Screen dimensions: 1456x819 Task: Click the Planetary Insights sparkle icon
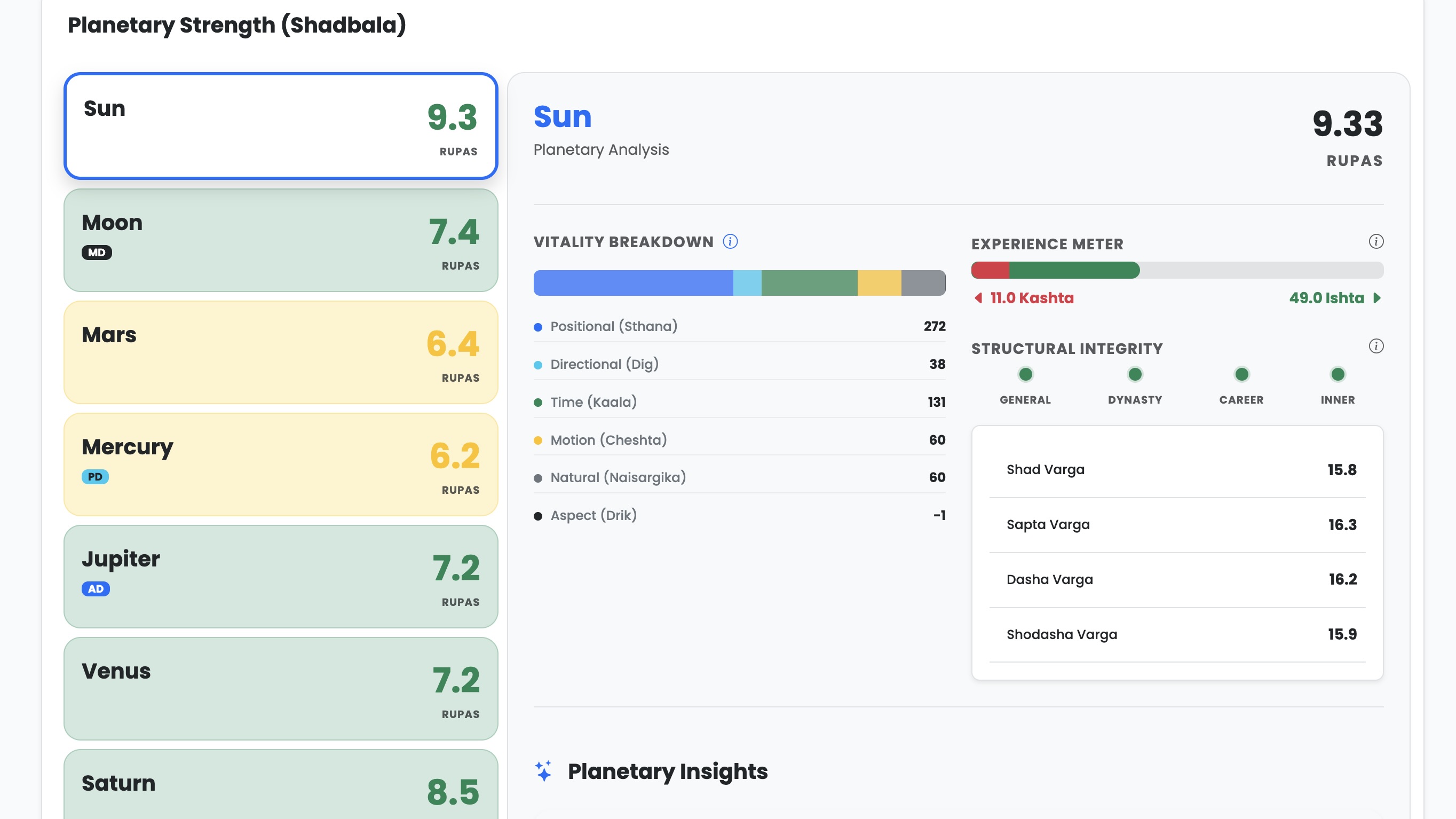[543, 771]
